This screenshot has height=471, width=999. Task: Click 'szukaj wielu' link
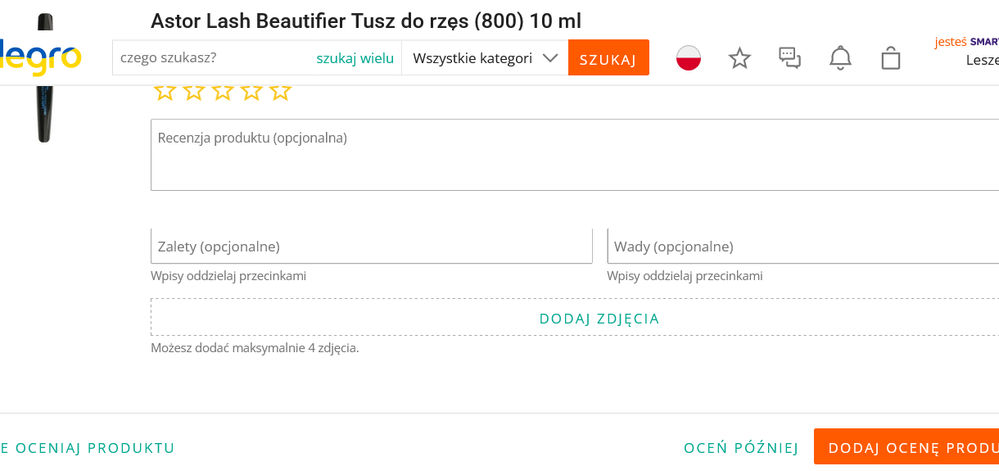pyautogui.click(x=355, y=58)
